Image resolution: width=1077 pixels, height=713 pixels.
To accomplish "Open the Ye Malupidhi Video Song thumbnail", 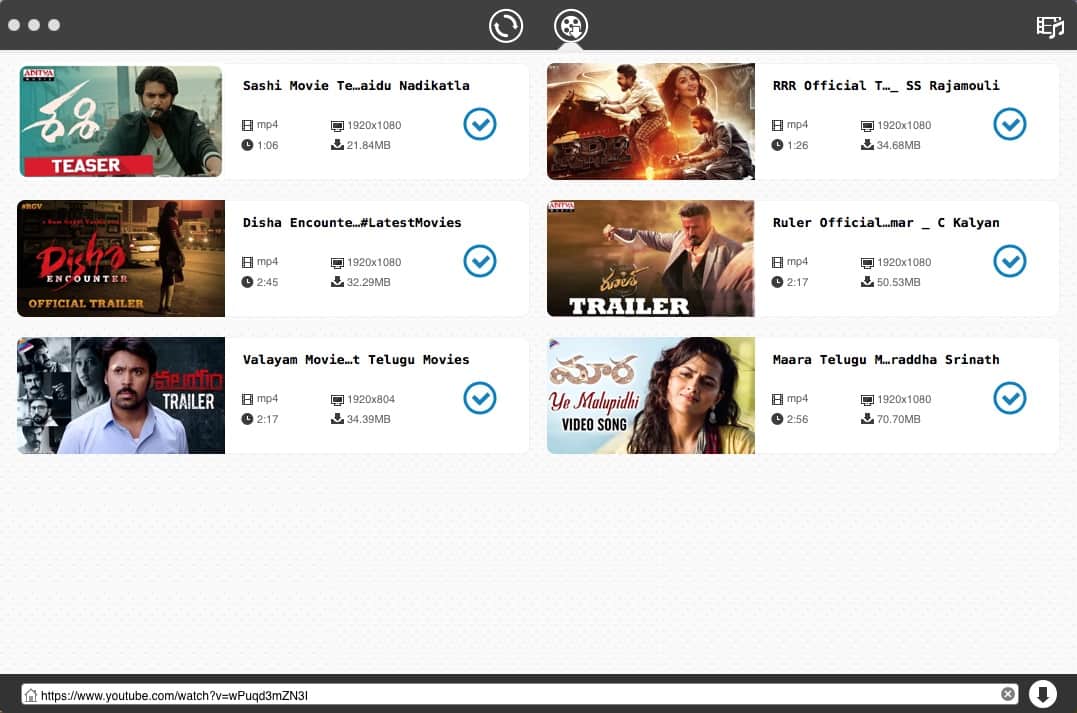I will pos(650,395).
